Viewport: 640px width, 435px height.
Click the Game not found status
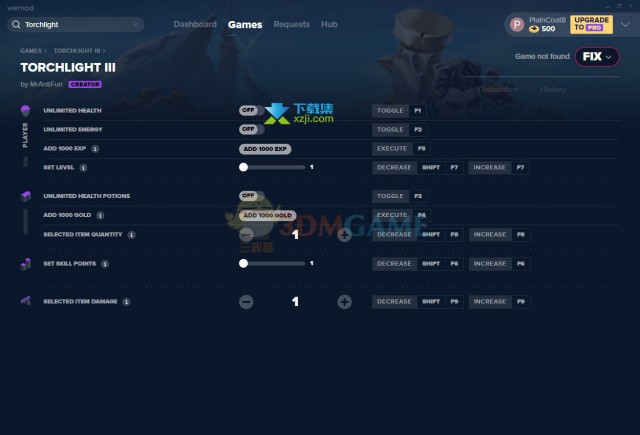click(542, 56)
